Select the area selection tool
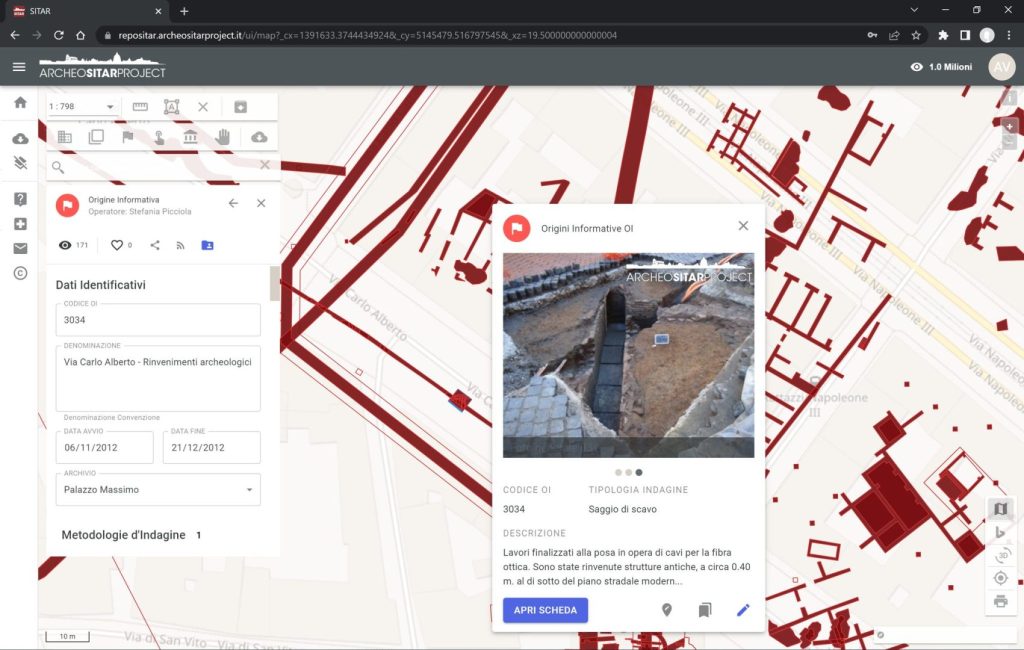The image size is (1024, 650). pos(171,106)
